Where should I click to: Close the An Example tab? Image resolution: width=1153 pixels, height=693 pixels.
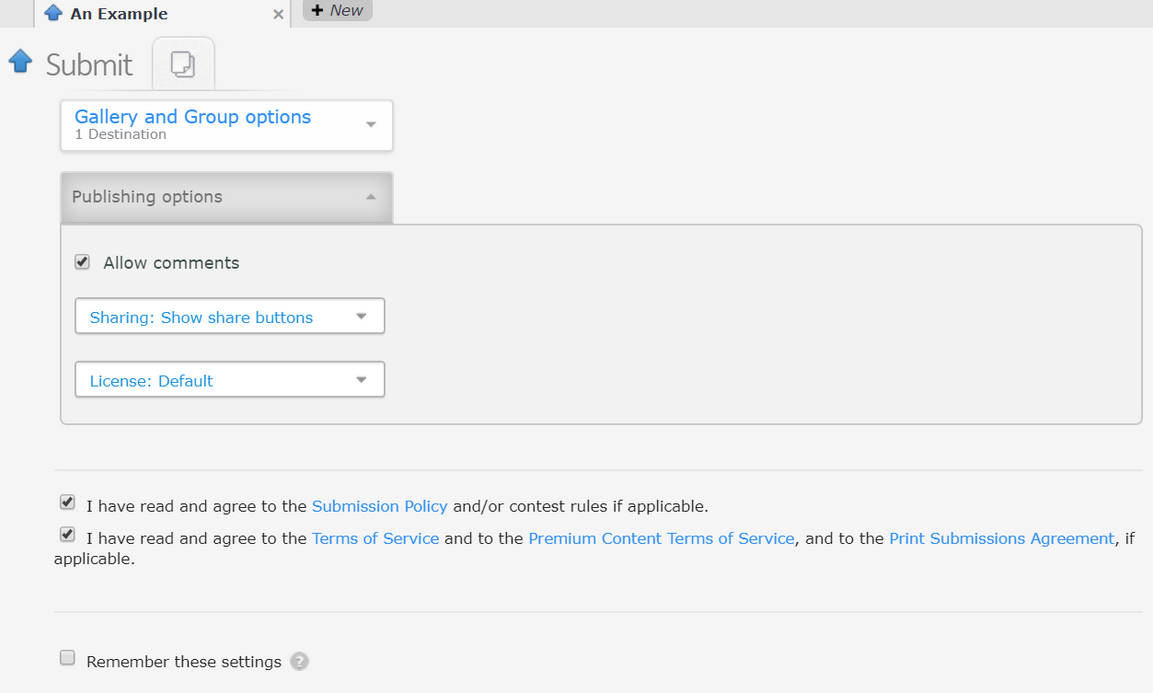278,14
